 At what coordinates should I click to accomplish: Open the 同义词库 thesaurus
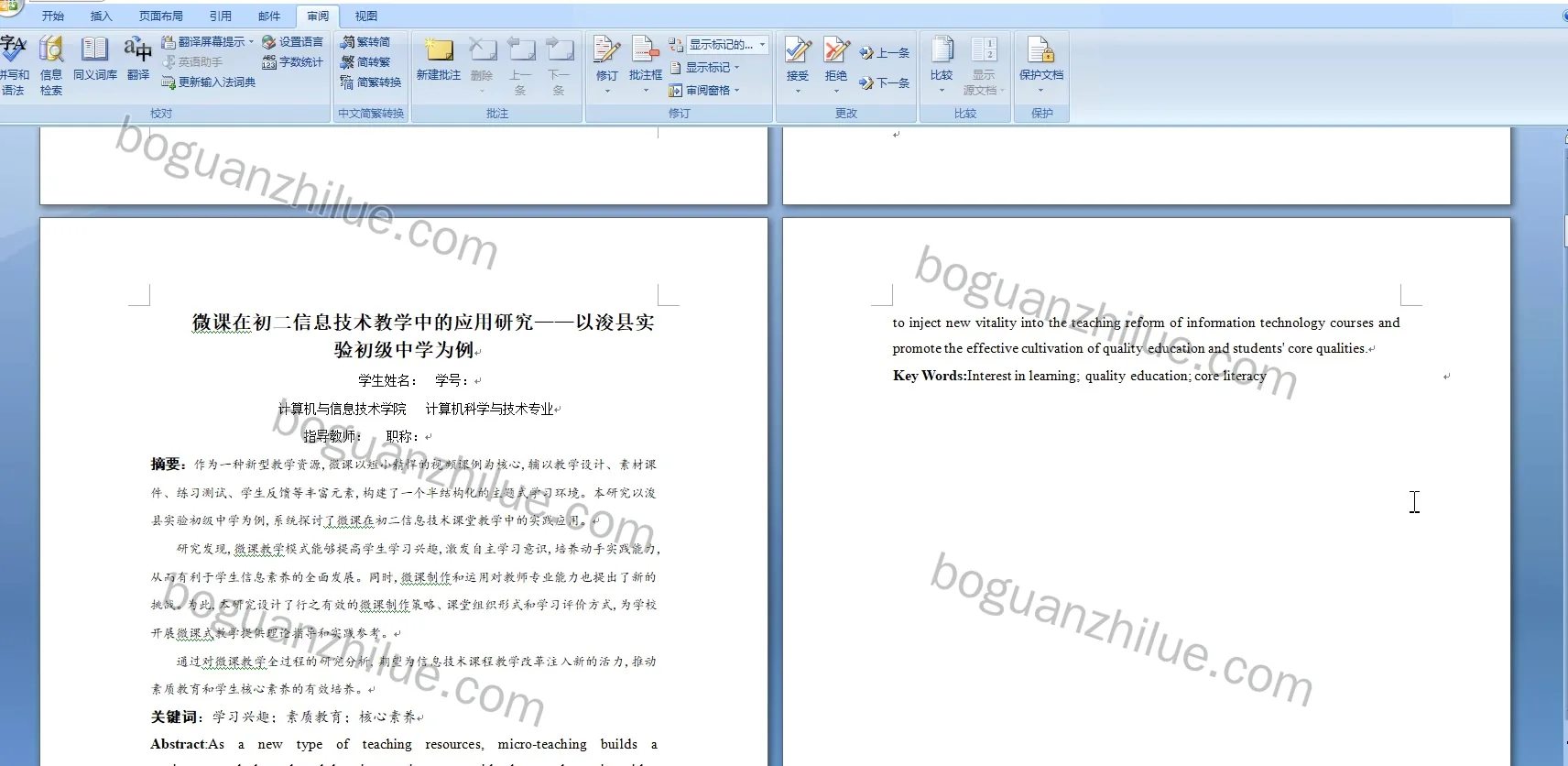click(x=95, y=59)
